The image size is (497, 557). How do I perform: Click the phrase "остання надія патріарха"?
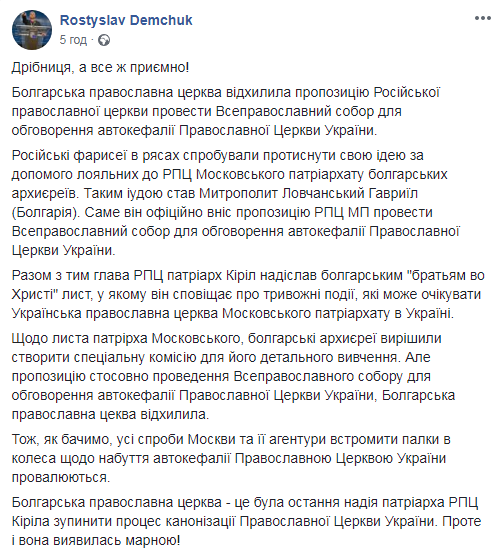tap(366, 503)
